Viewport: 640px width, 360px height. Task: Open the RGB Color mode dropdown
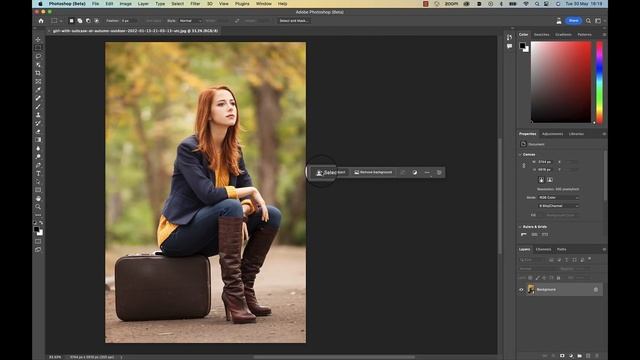coord(558,198)
